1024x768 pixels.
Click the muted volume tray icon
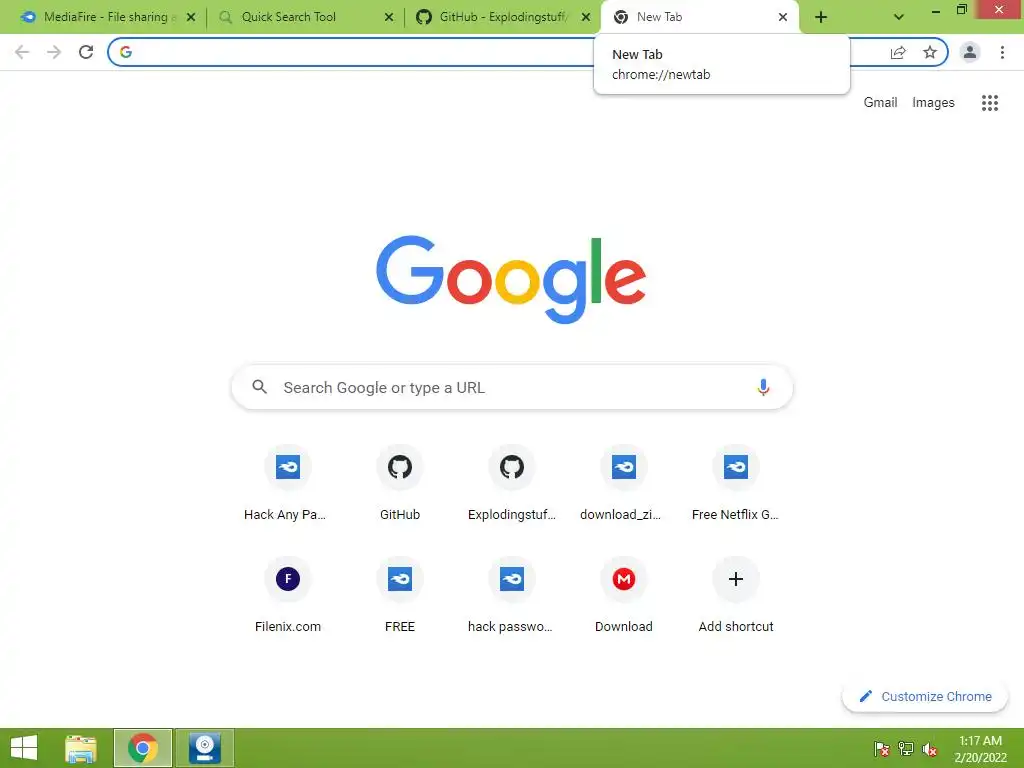(x=929, y=748)
